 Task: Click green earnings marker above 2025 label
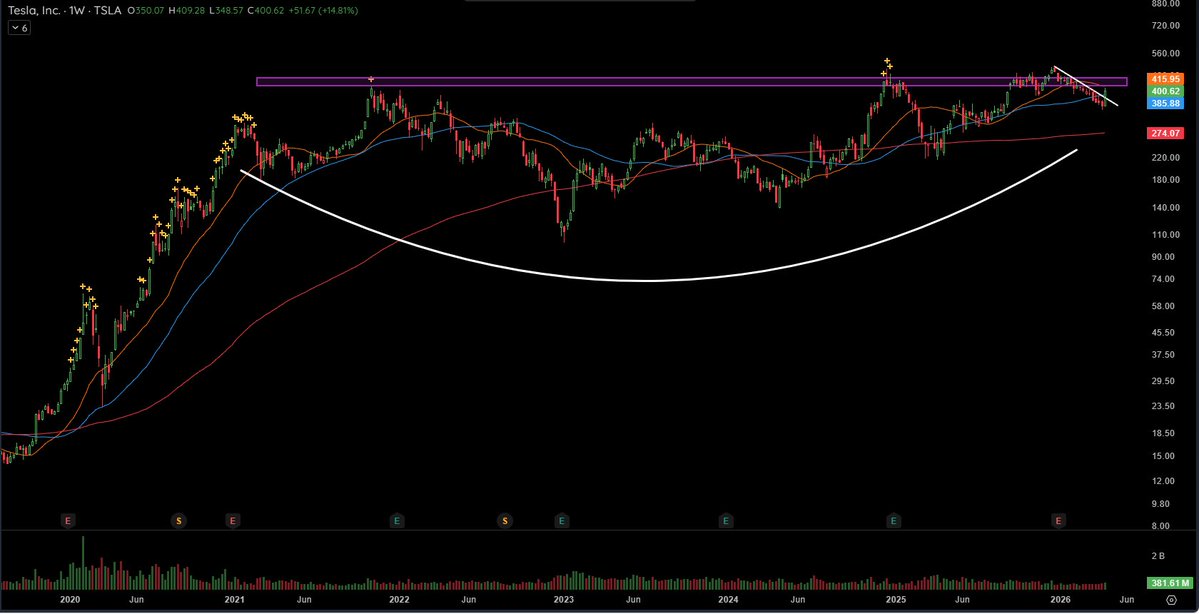click(893, 521)
